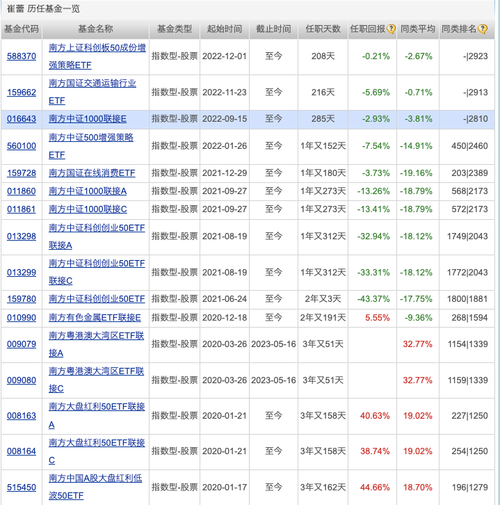
Task: Open fund code 560100 link
Action: (22, 146)
